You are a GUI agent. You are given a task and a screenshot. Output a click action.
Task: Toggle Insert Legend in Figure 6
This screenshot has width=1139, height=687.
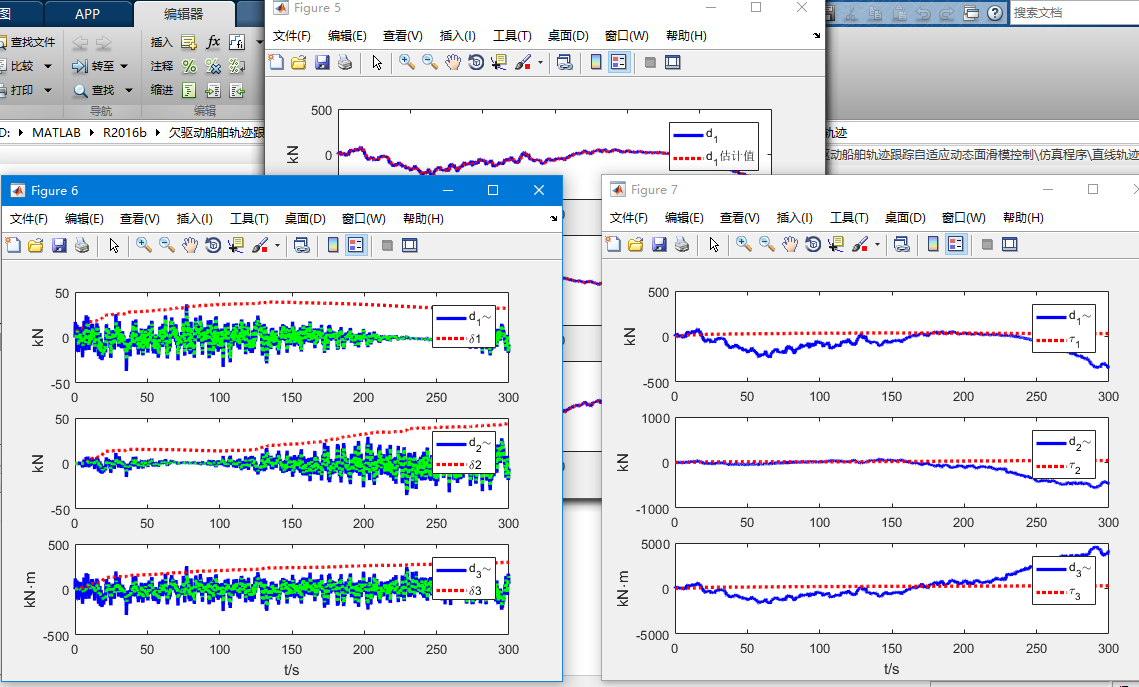(x=356, y=245)
